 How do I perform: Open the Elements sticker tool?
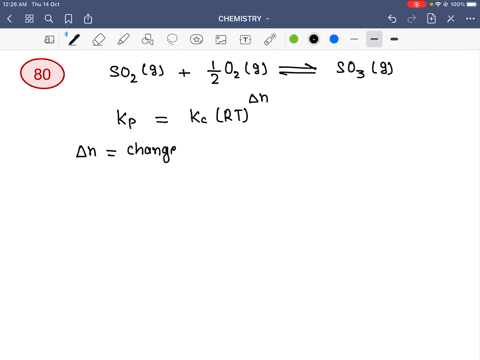pos(196,40)
